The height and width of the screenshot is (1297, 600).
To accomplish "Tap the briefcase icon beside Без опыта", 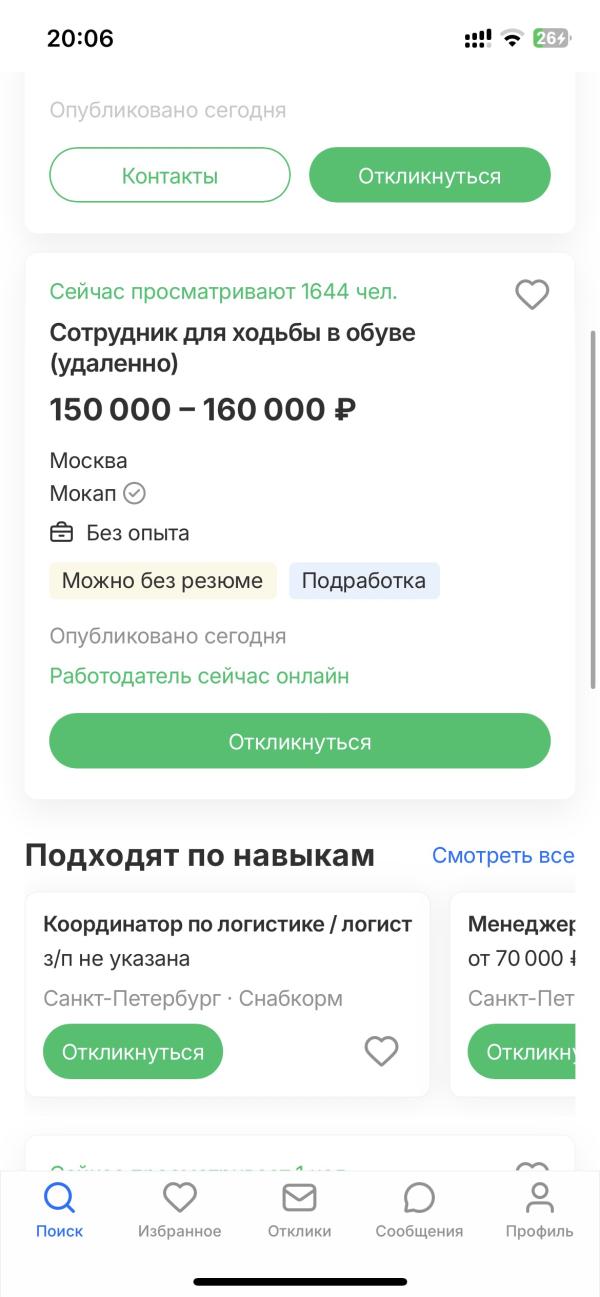I will click(x=62, y=533).
